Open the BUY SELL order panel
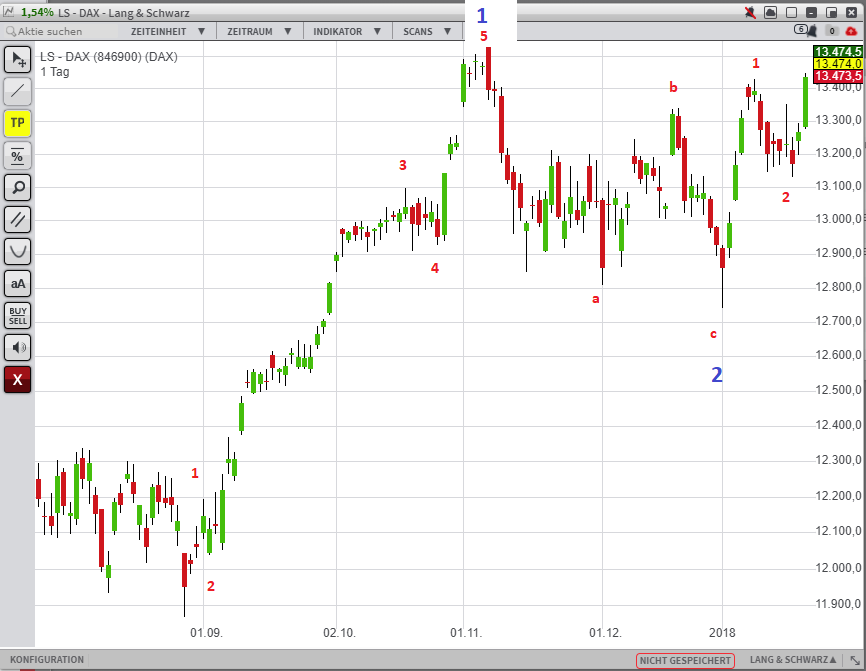Screen dimensions: 866x671 (18, 316)
